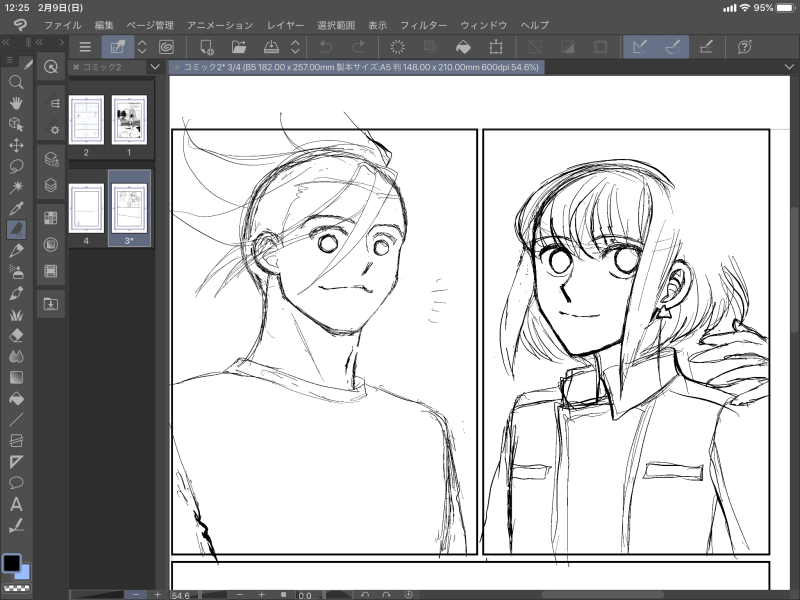This screenshot has width=800, height=600.
Task: Click the Save icon in the command bar
Action: click(271, 47)
